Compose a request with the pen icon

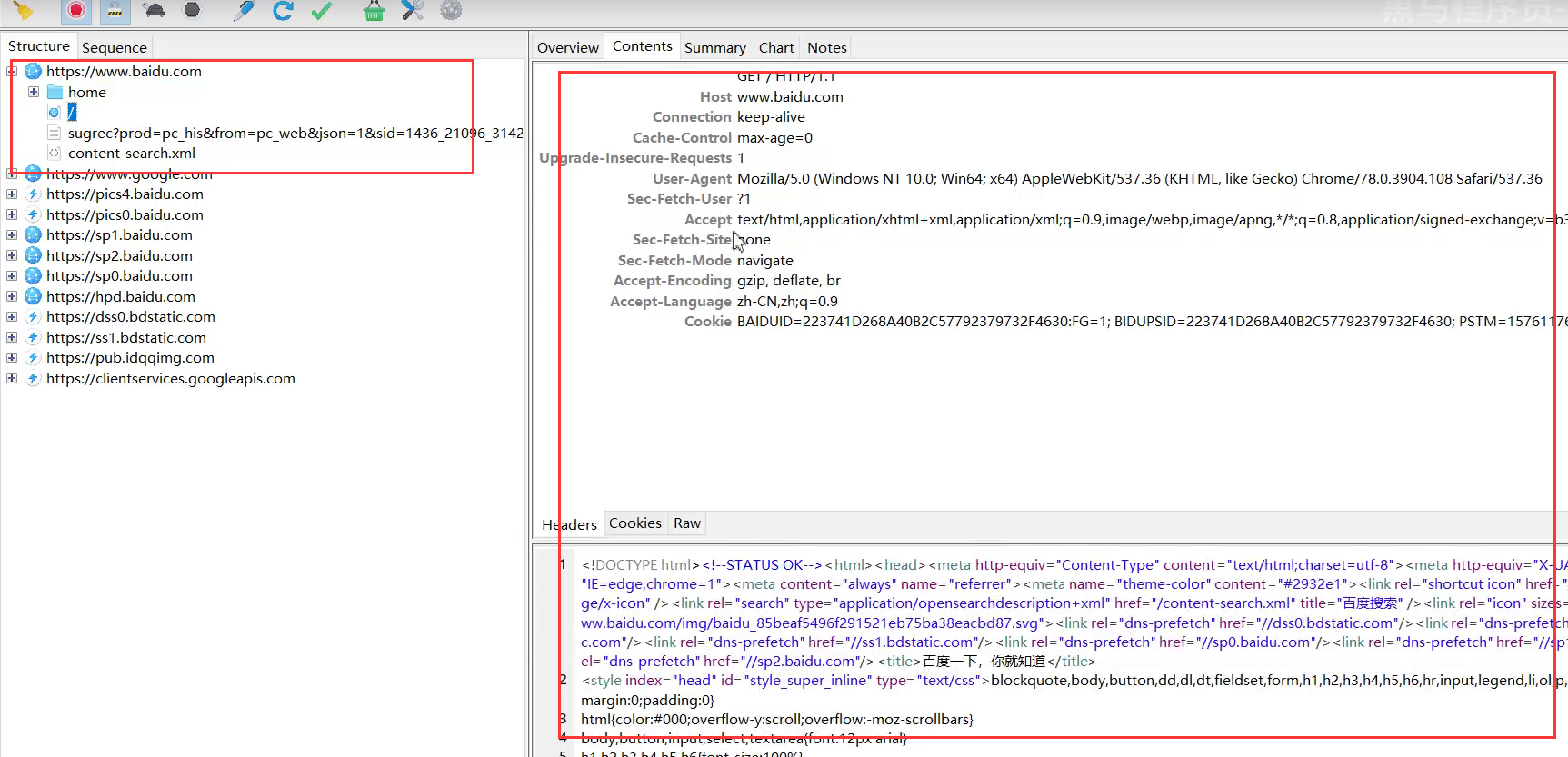pyautogui.click(x=243, y=10)
